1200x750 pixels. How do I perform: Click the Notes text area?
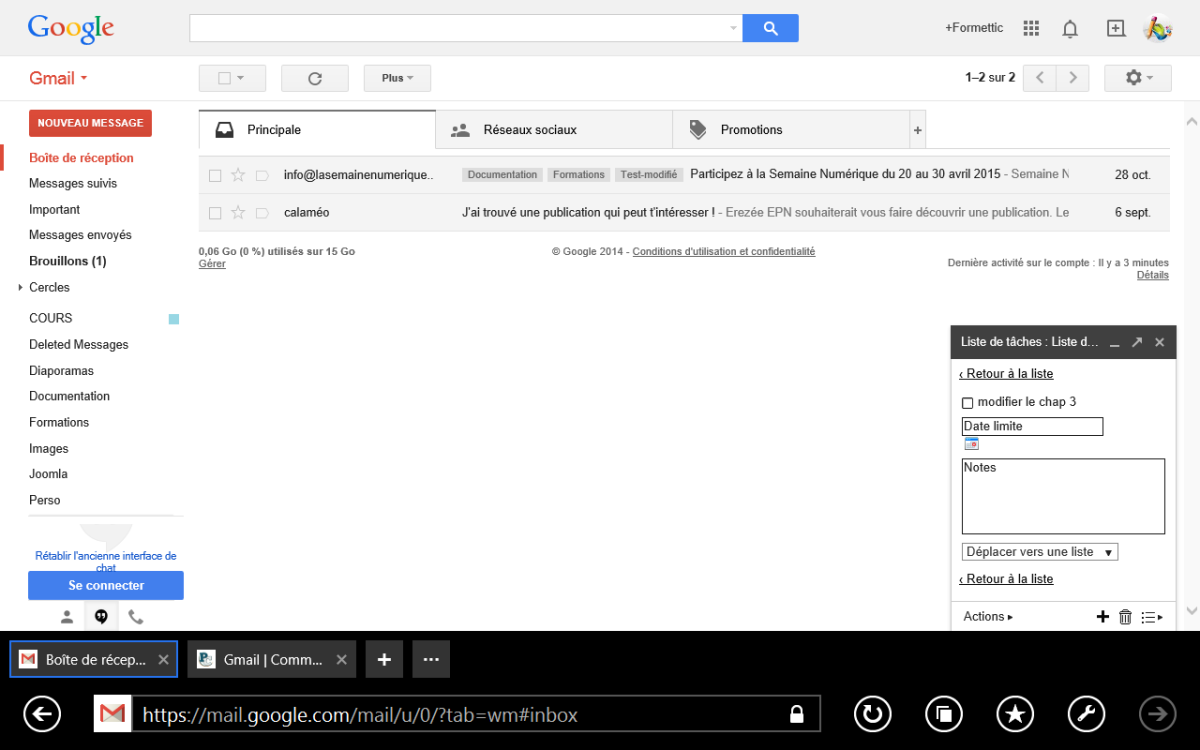coord(1063,496)
